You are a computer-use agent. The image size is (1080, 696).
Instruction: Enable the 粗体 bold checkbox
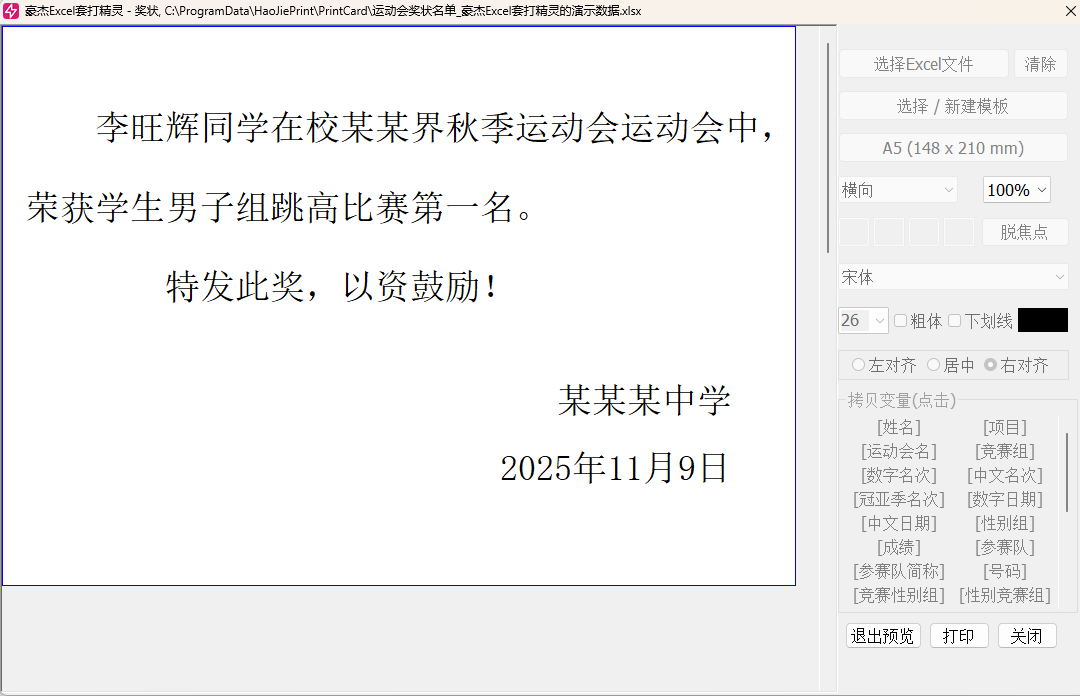coord(899,320)
